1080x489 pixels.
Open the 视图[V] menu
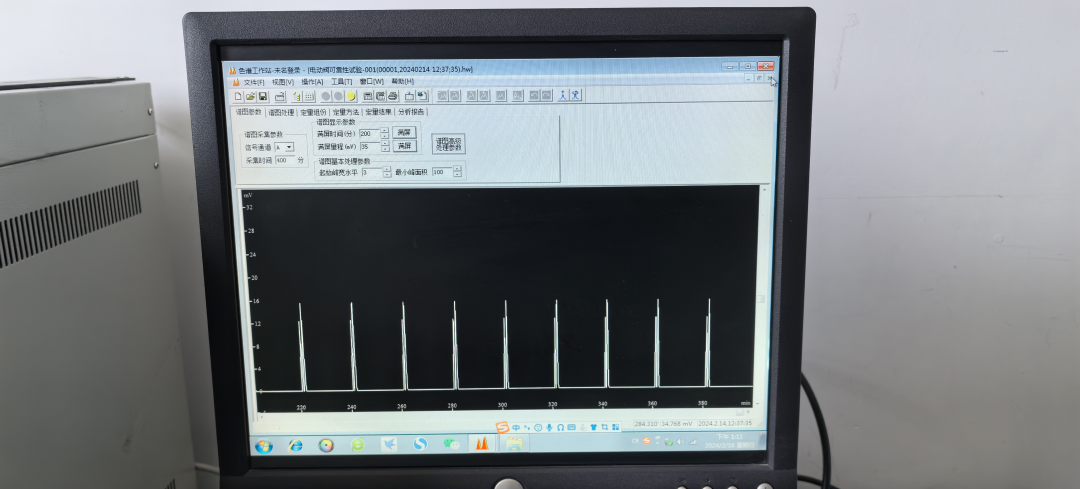click(282, 82)
